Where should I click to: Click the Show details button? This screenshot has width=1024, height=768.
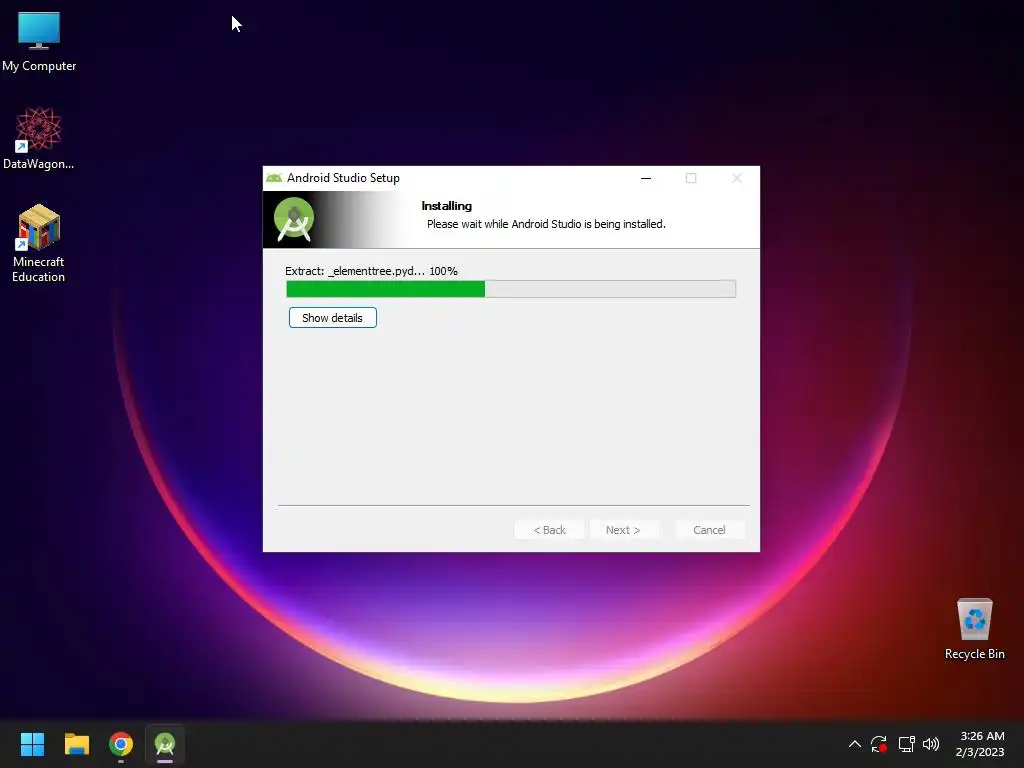tap(332, 318)
